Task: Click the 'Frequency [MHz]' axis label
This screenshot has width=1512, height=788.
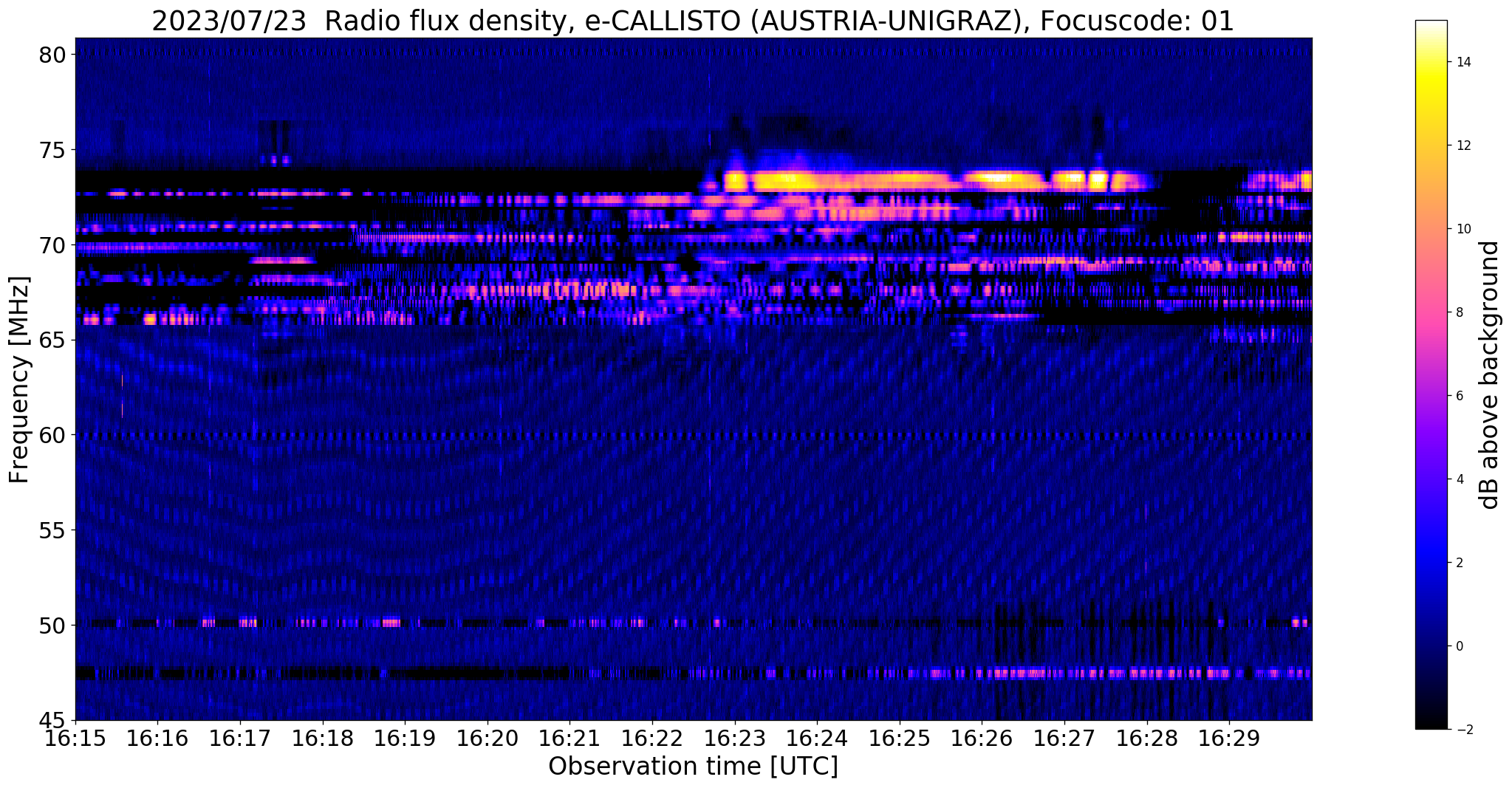Action: (20, 380)
